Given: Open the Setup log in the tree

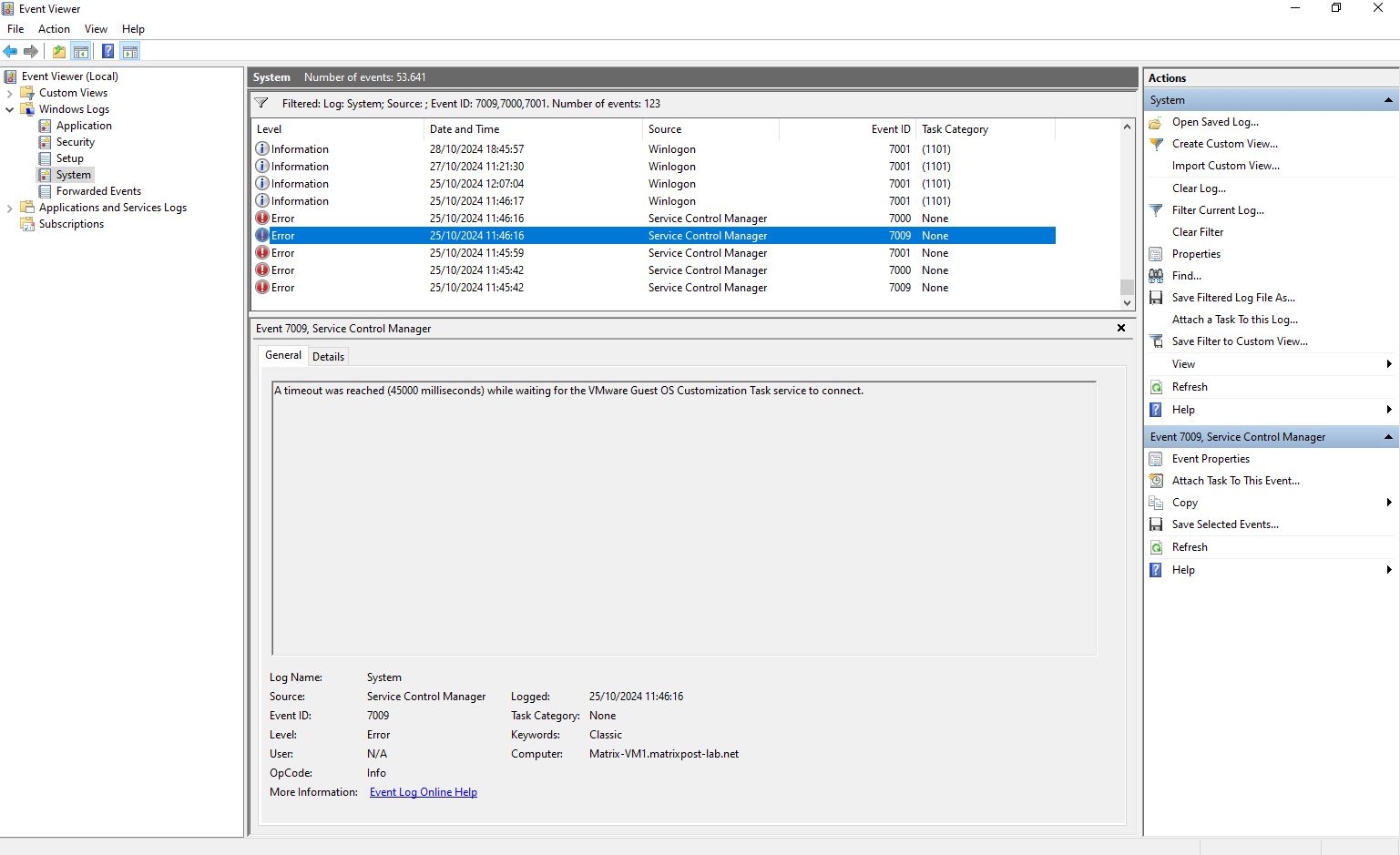Looking at the screenshot, I should [x=70, y=158].
